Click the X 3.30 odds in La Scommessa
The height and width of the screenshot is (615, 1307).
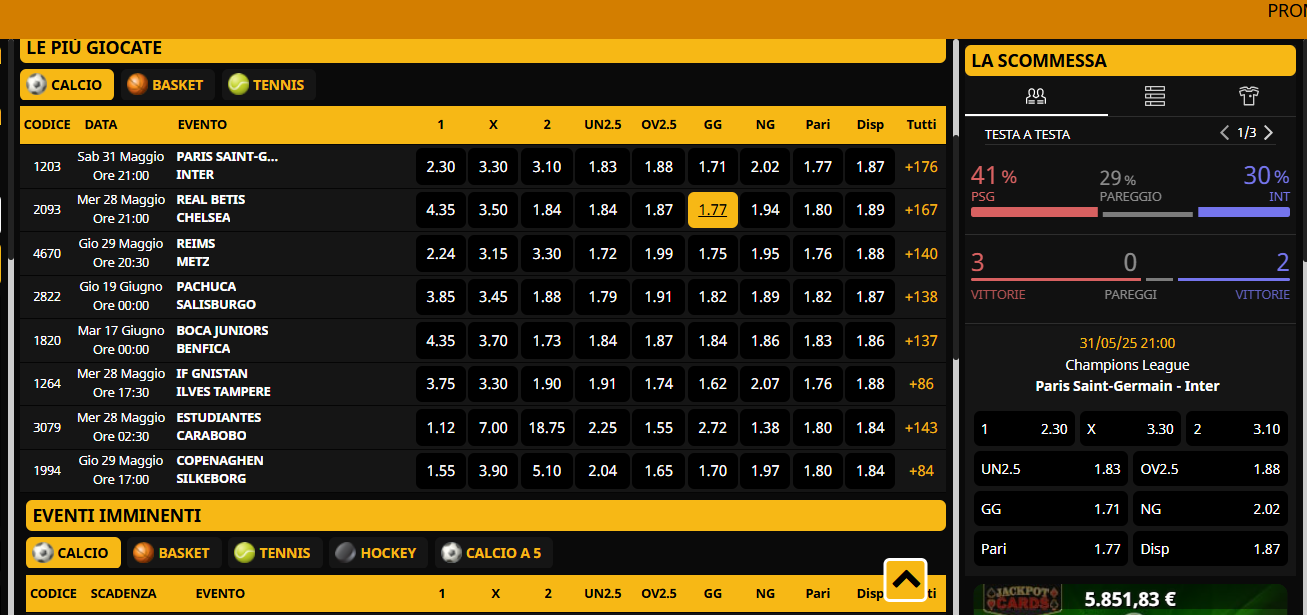[1131, 429]
